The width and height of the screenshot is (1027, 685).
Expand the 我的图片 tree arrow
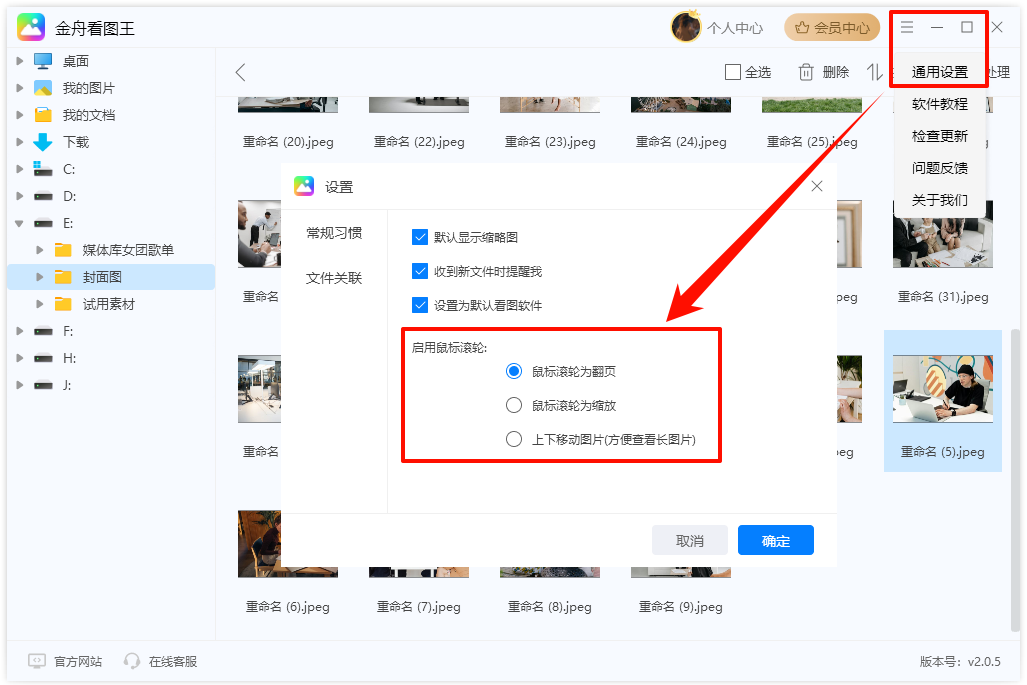tap(19, 88)
